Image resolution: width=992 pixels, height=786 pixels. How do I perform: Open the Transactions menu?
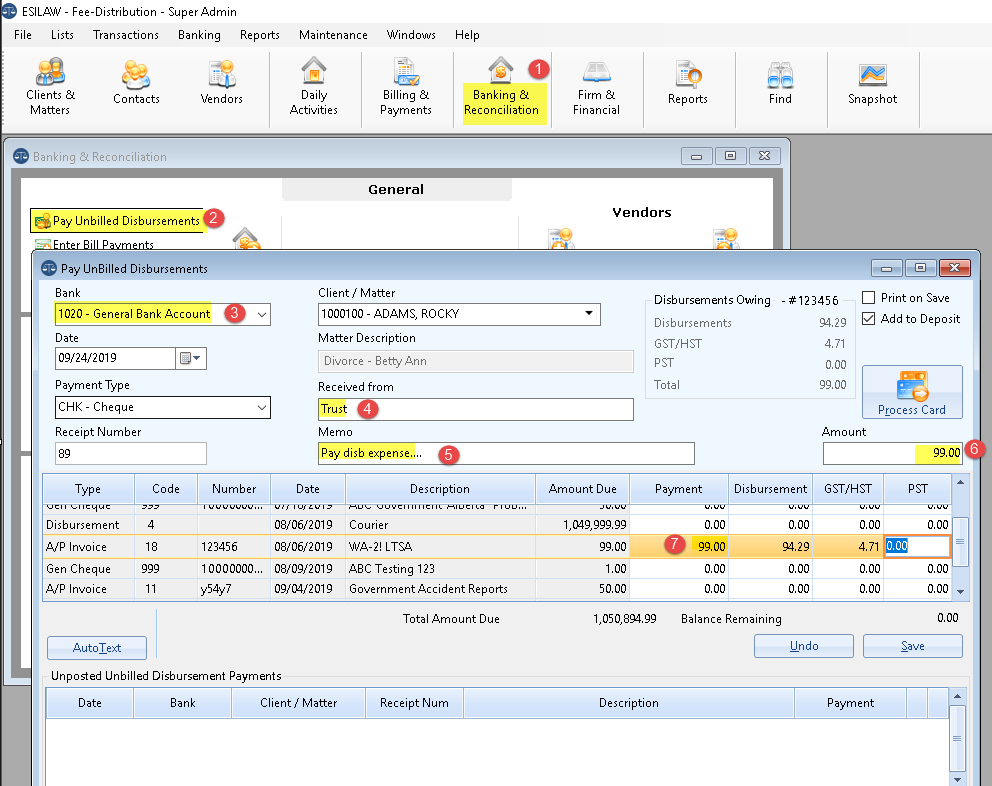126,35
